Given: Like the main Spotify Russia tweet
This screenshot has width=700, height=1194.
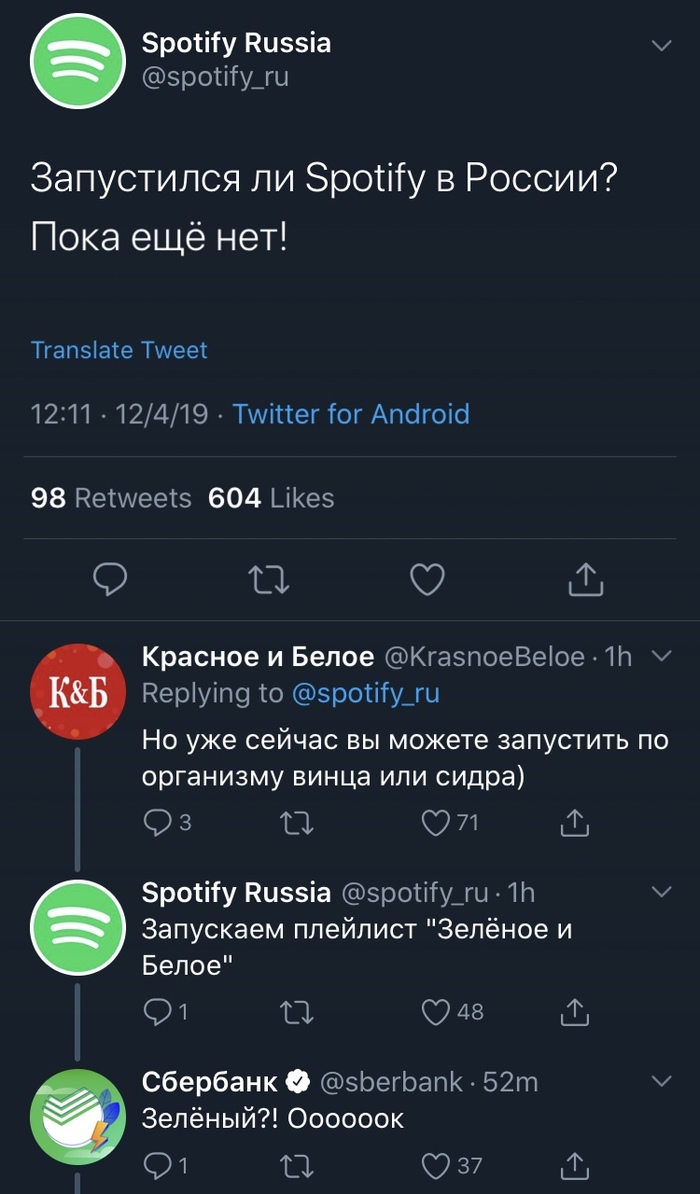Looking at the screenshot, I should [427, 580].
